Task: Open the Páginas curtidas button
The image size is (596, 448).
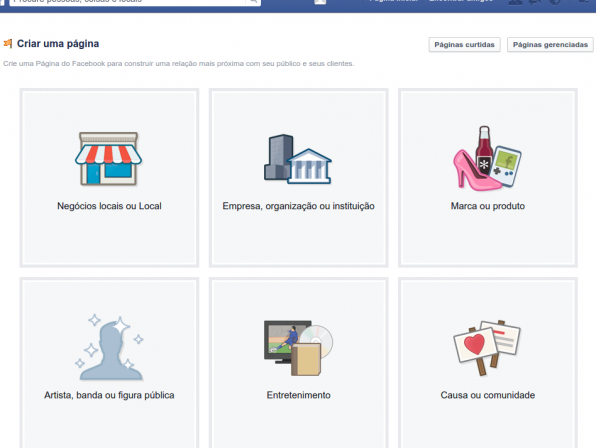Action: click(x=464, y=45)
